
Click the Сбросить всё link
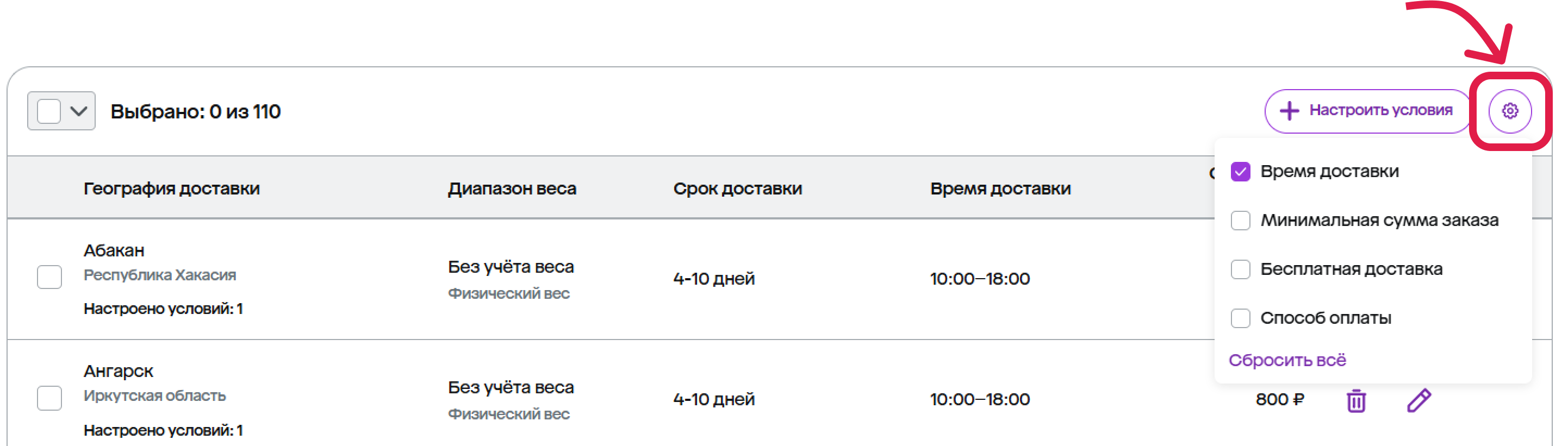1287,360
